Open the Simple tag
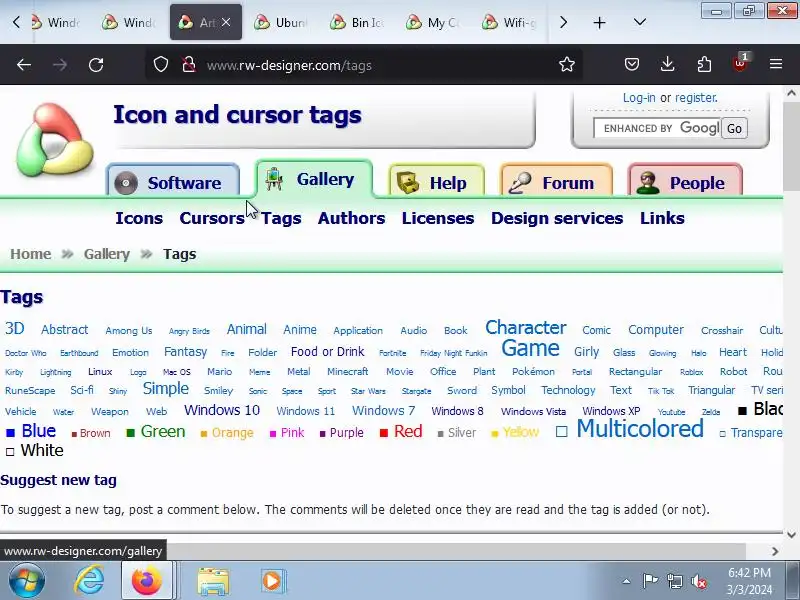The height and width of the screenshot is (600, 800). (166, 389)
